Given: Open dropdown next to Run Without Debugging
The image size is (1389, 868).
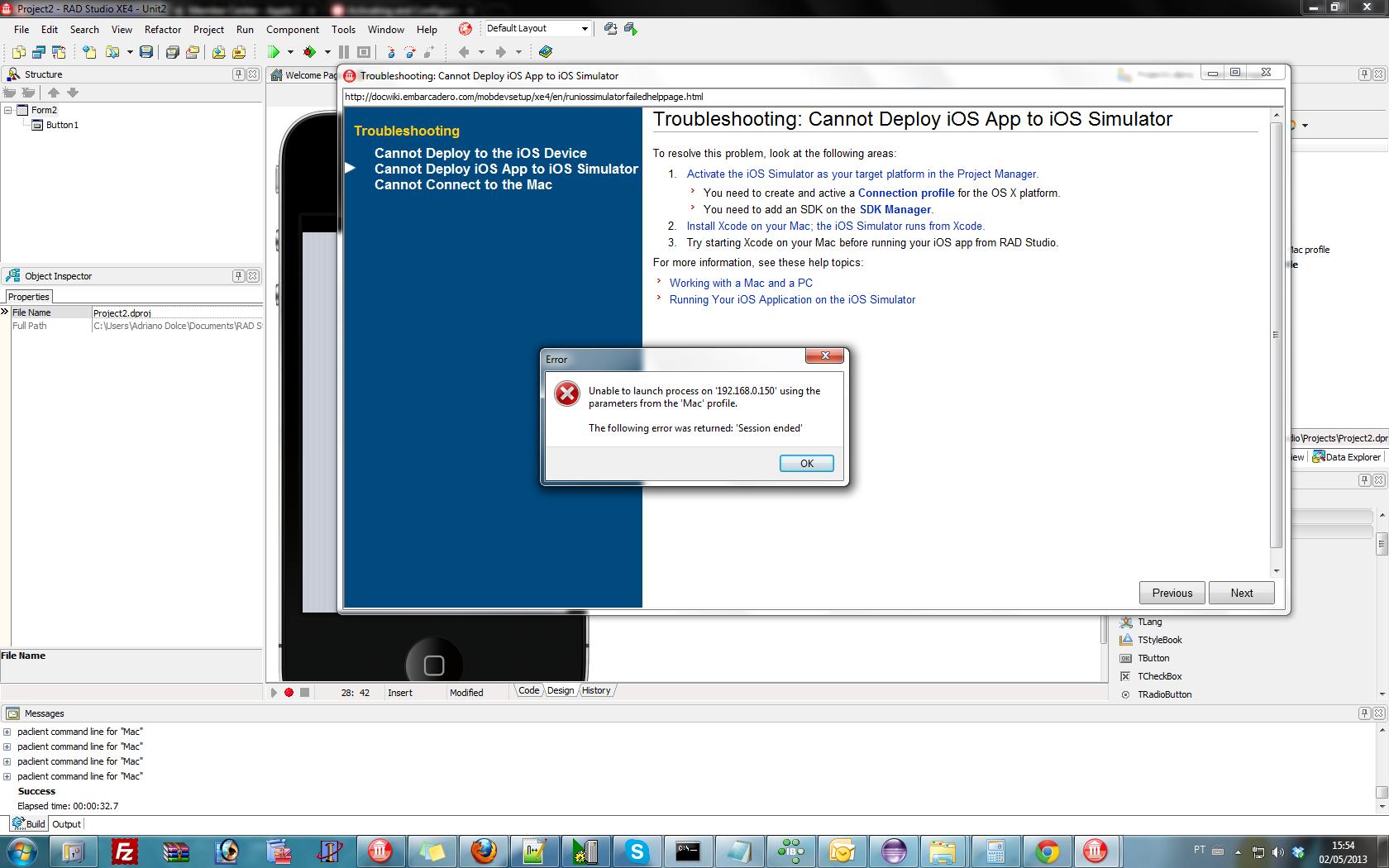Looking at the screenshot, I should 327,52.
